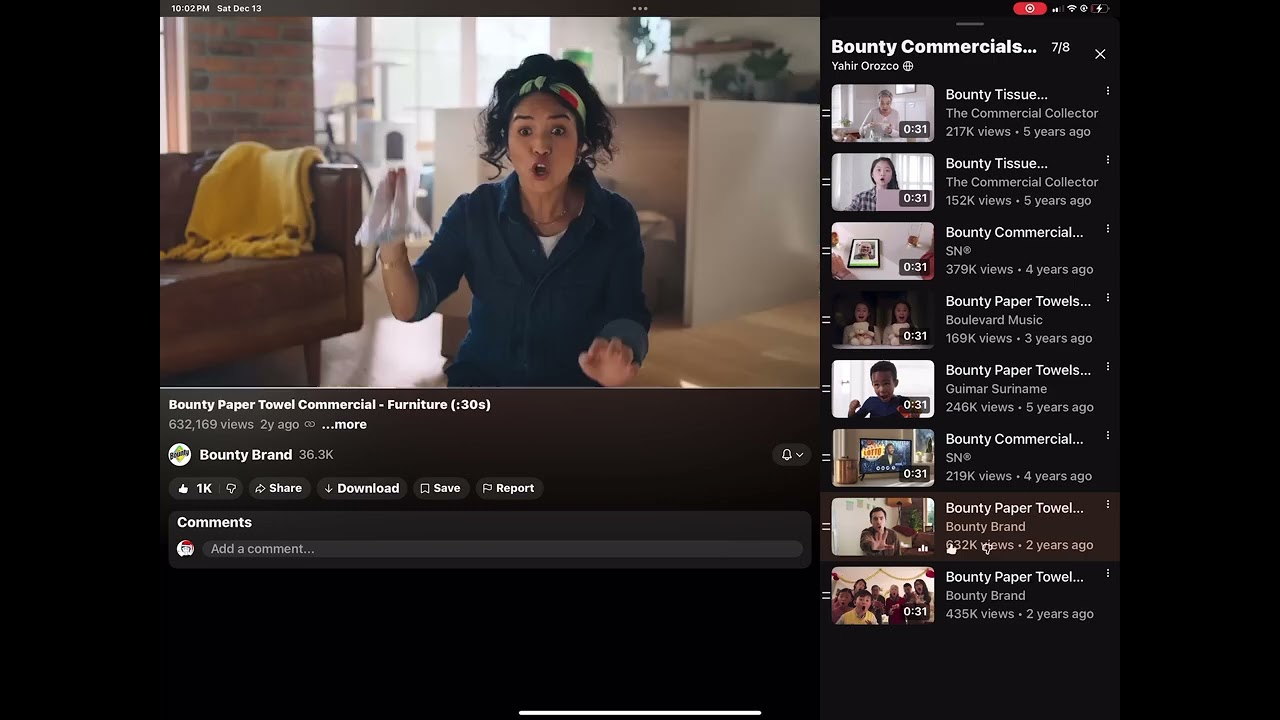Report the current video
Screen dimensions: 1280x720
point(508,488)
